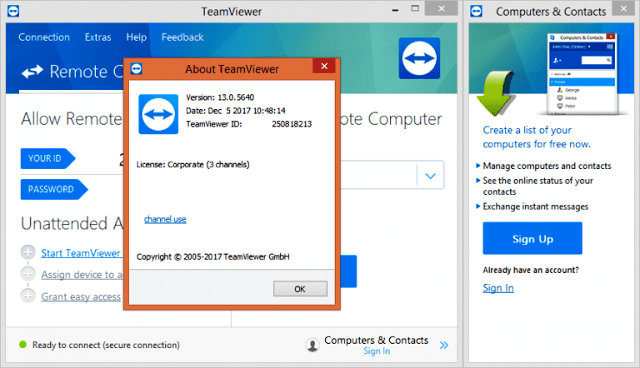Click the TeamViewer title bar icon in main window

pyautogui.click(x=13, y=11)
